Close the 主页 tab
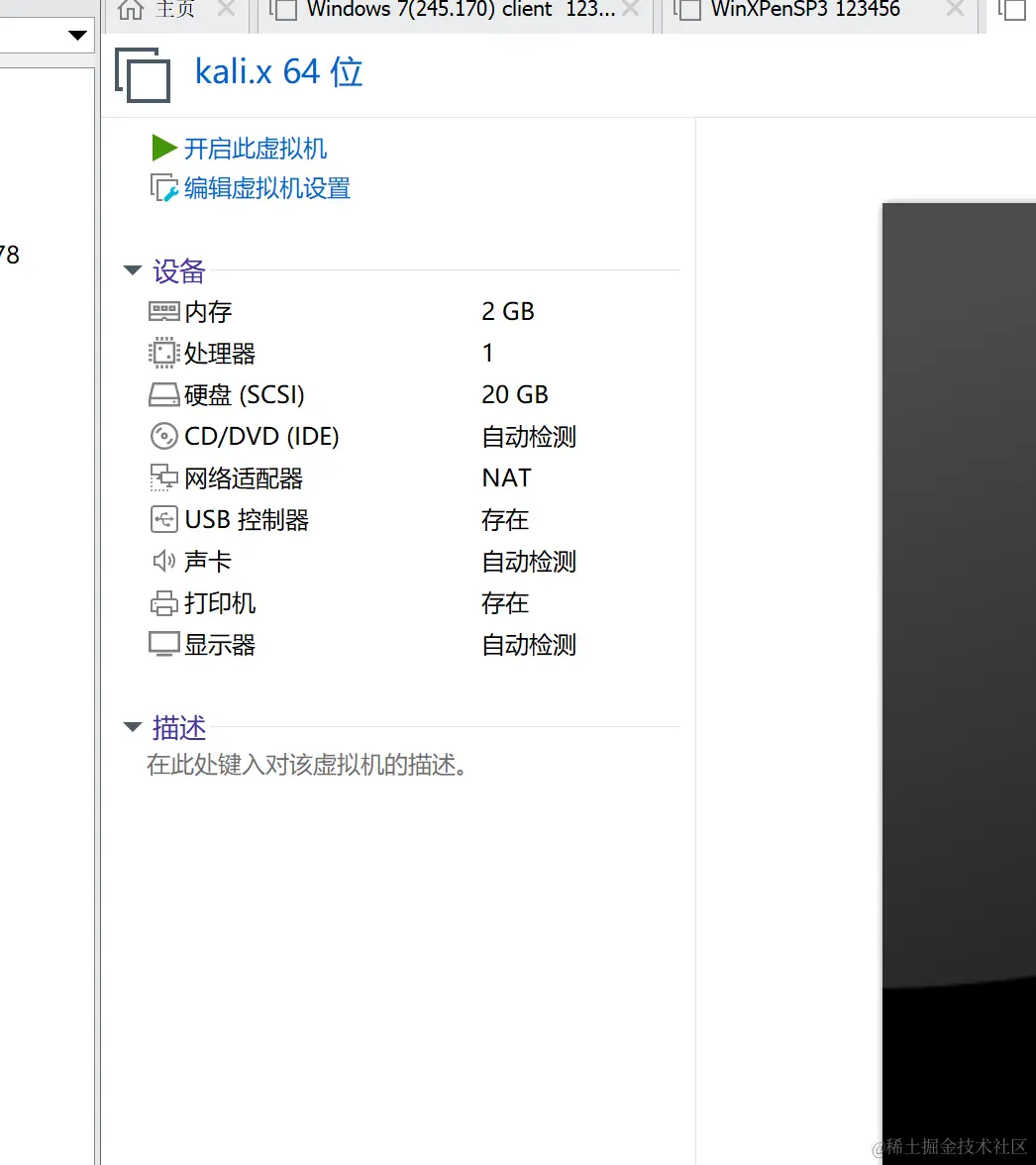 click(x=226, y=9)
